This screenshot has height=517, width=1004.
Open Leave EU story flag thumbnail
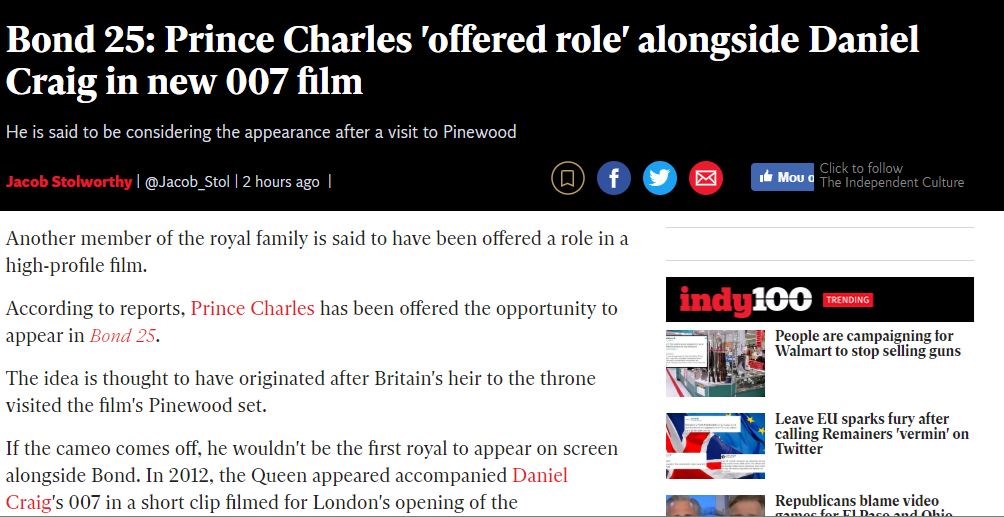(715, 446)
